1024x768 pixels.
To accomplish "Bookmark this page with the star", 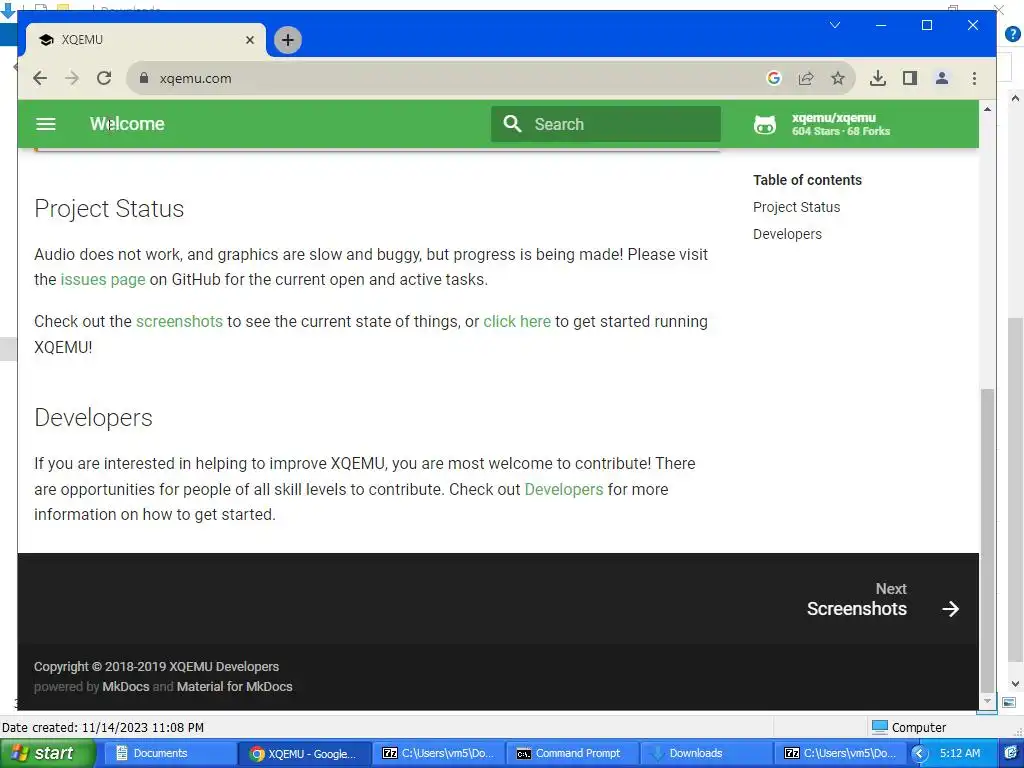I will click(838, 78).
